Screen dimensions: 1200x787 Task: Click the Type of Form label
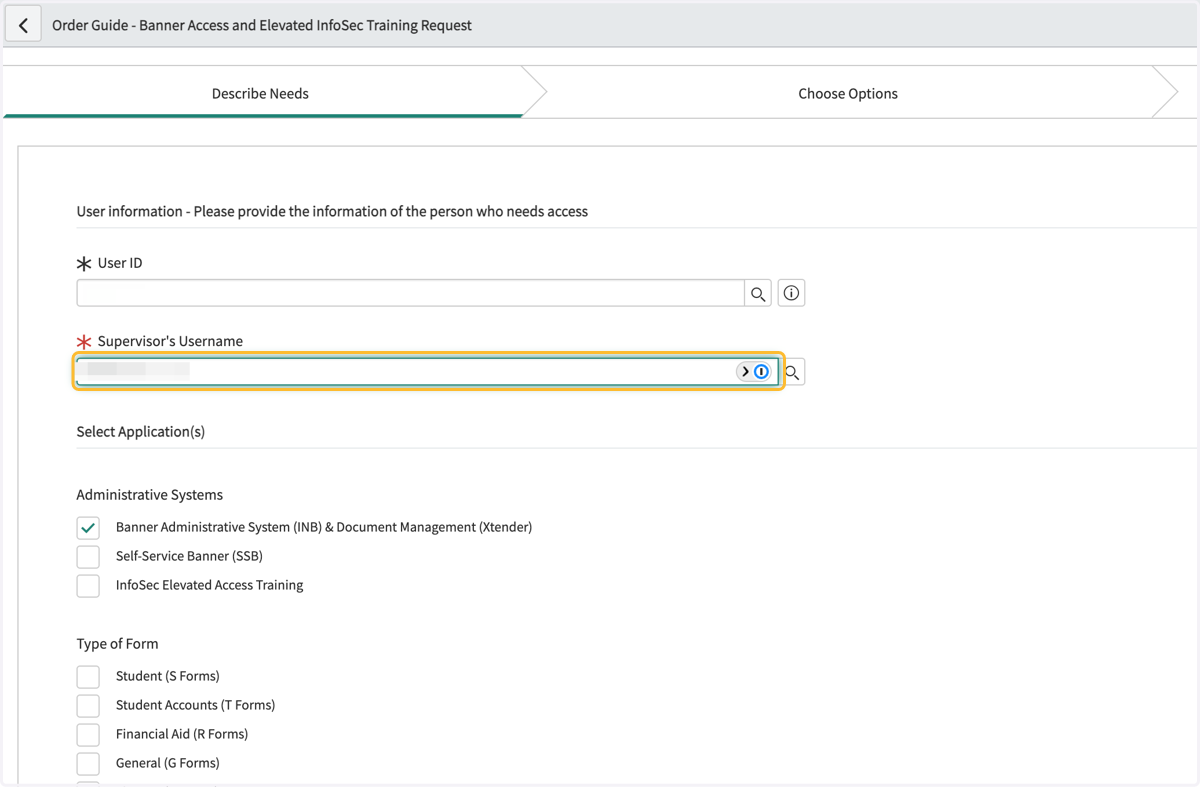[x=117, y=643]
